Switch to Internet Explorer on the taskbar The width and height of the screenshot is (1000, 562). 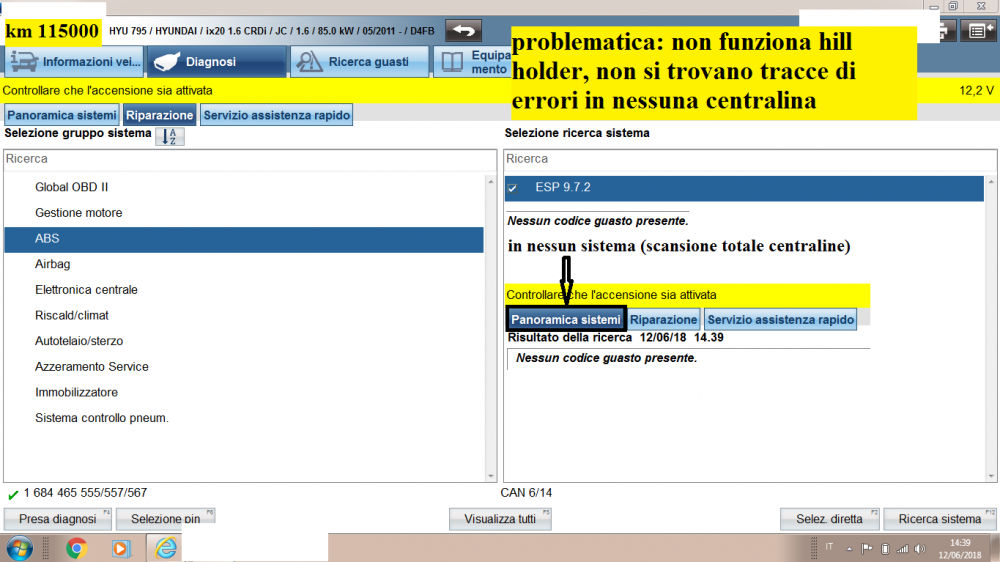166,548
